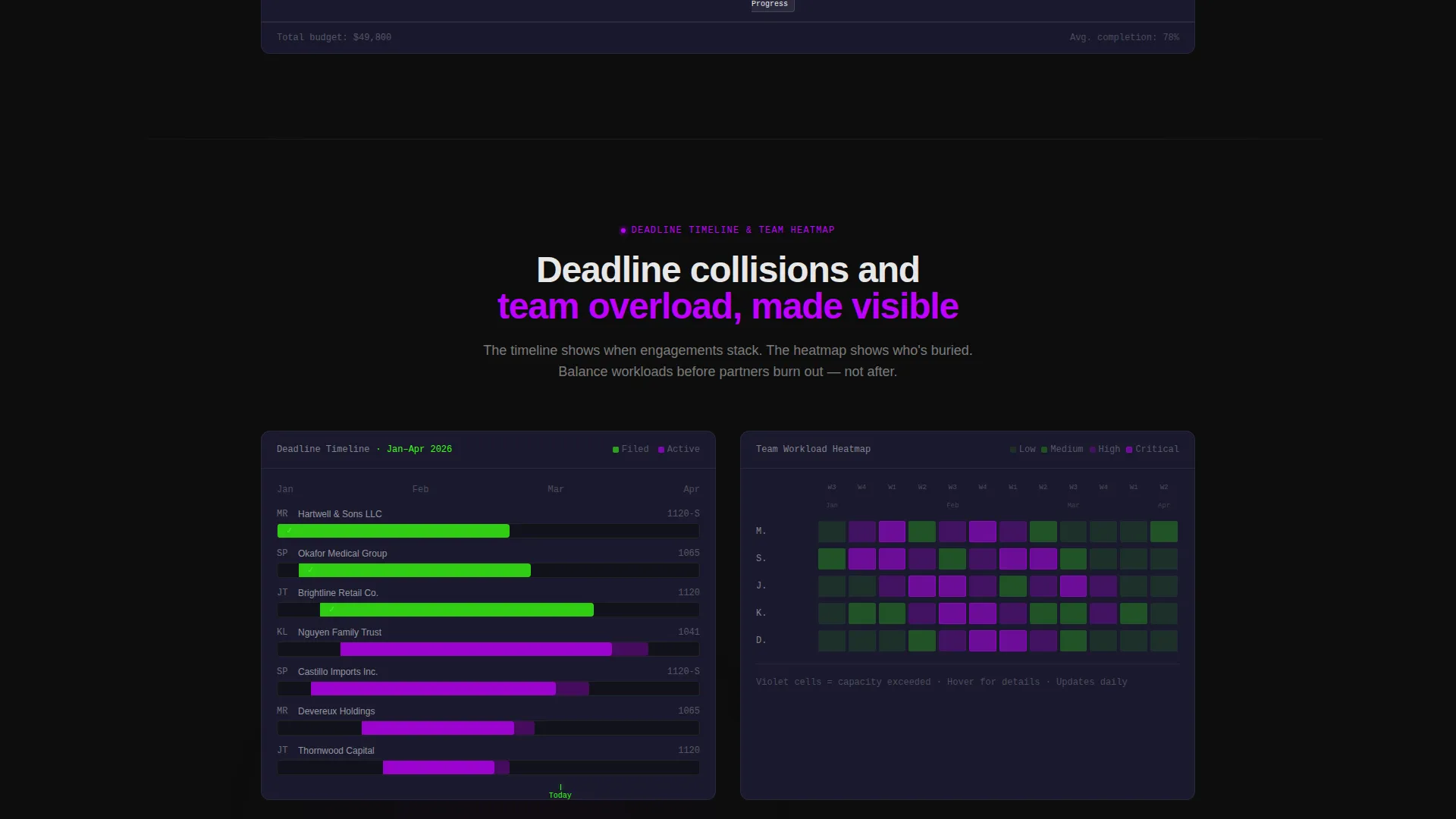Click the Hartwell & Sons LLC label

pyautogui.click(x=340, y=514)
